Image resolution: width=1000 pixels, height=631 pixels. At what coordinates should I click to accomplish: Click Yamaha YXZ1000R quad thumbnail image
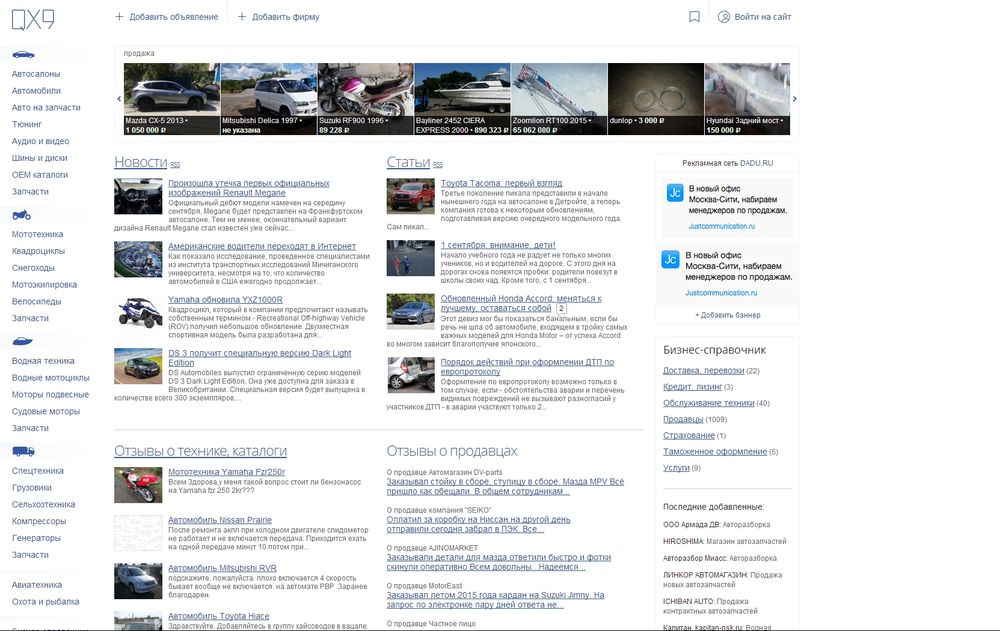point(138,313)
